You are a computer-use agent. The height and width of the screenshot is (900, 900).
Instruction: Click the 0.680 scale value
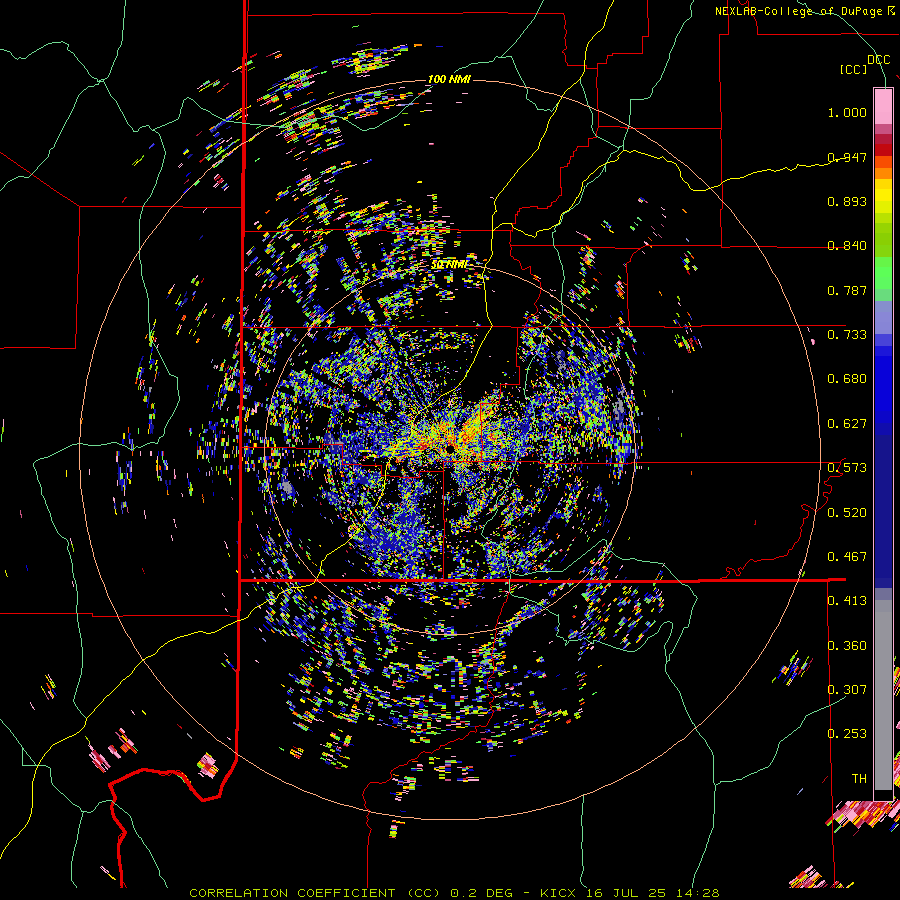coord(847,379)
